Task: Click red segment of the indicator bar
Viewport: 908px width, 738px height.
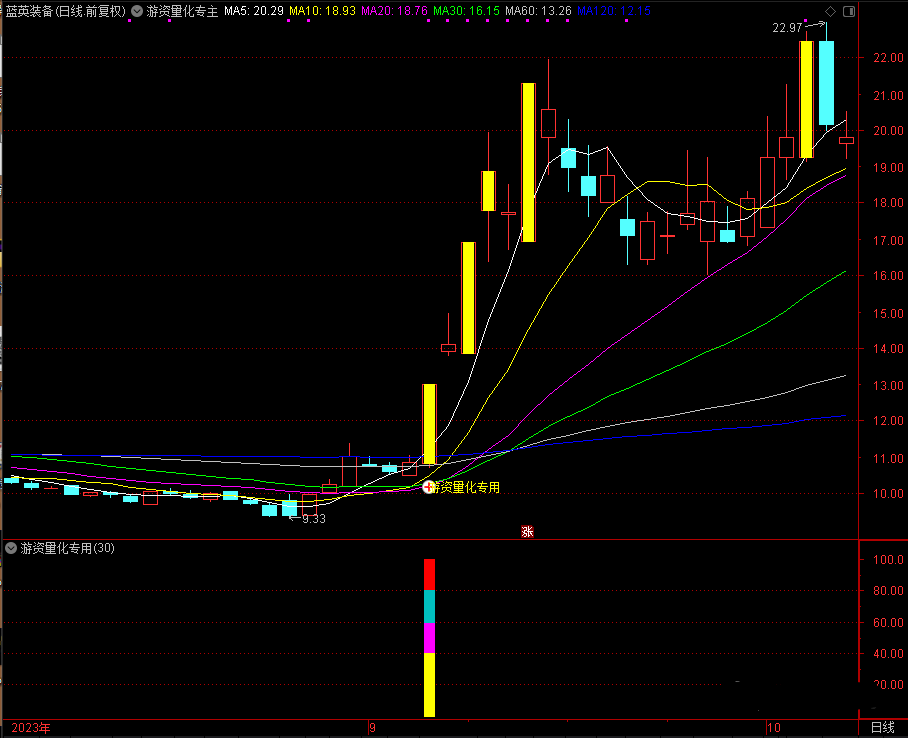Action: tap(430, 574)
